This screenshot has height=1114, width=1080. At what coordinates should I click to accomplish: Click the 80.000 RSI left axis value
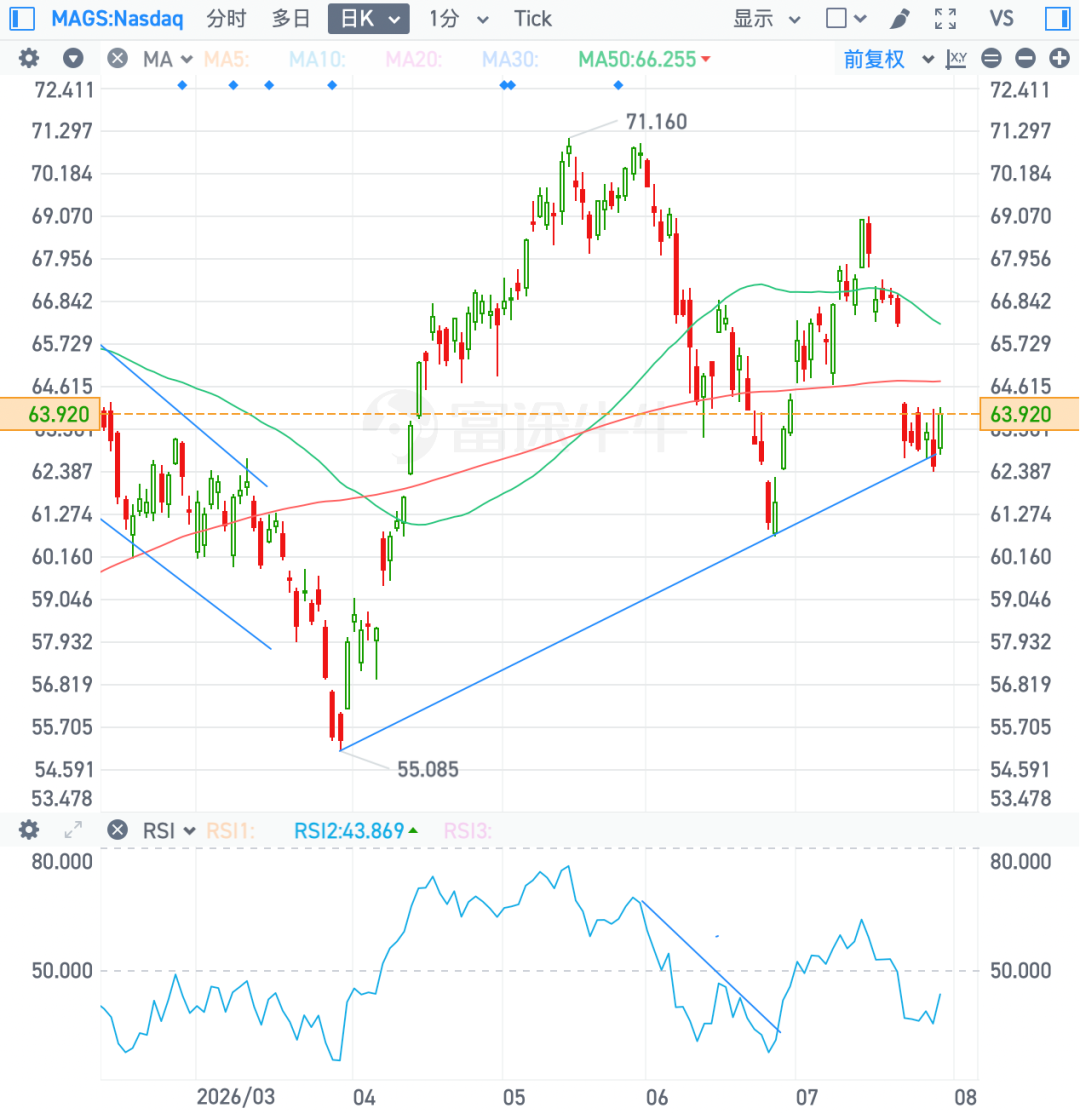click(x=62, y=862)
